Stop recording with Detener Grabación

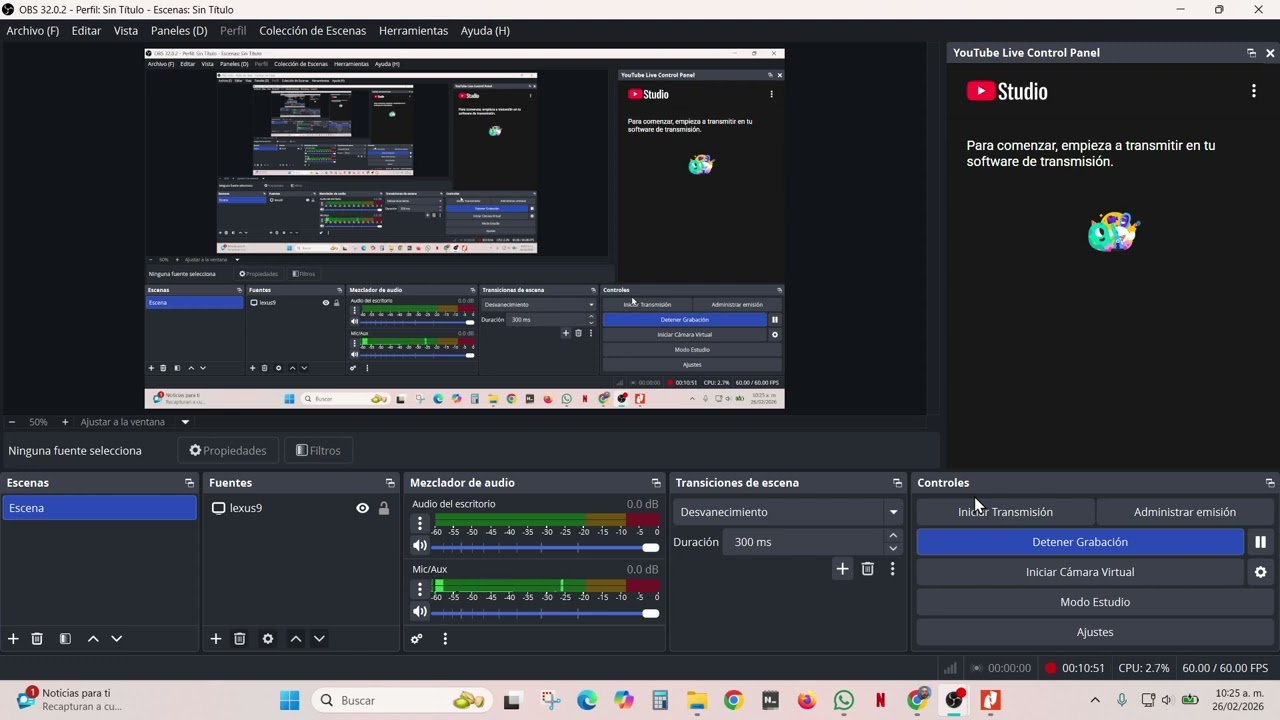[1080, 542]
